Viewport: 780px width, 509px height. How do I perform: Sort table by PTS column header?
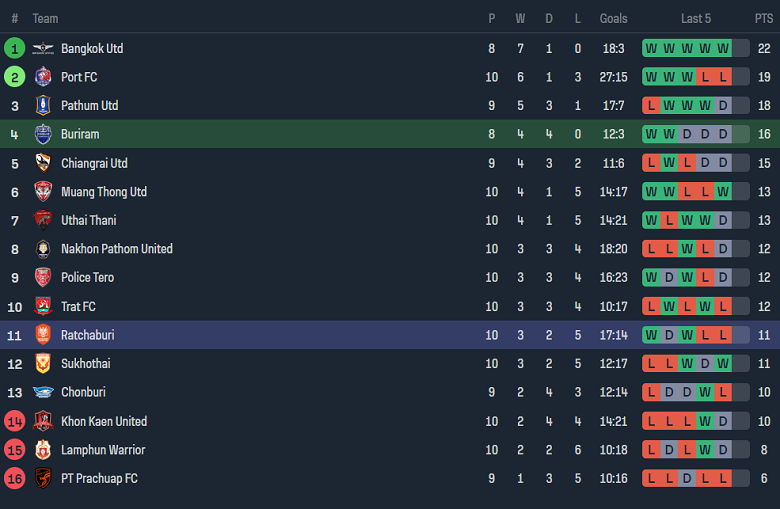tap(763, 18)
